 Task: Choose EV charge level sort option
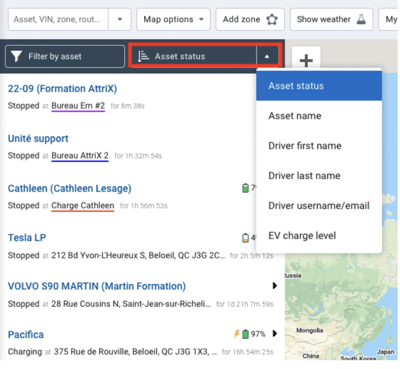[x=319, y=236]
